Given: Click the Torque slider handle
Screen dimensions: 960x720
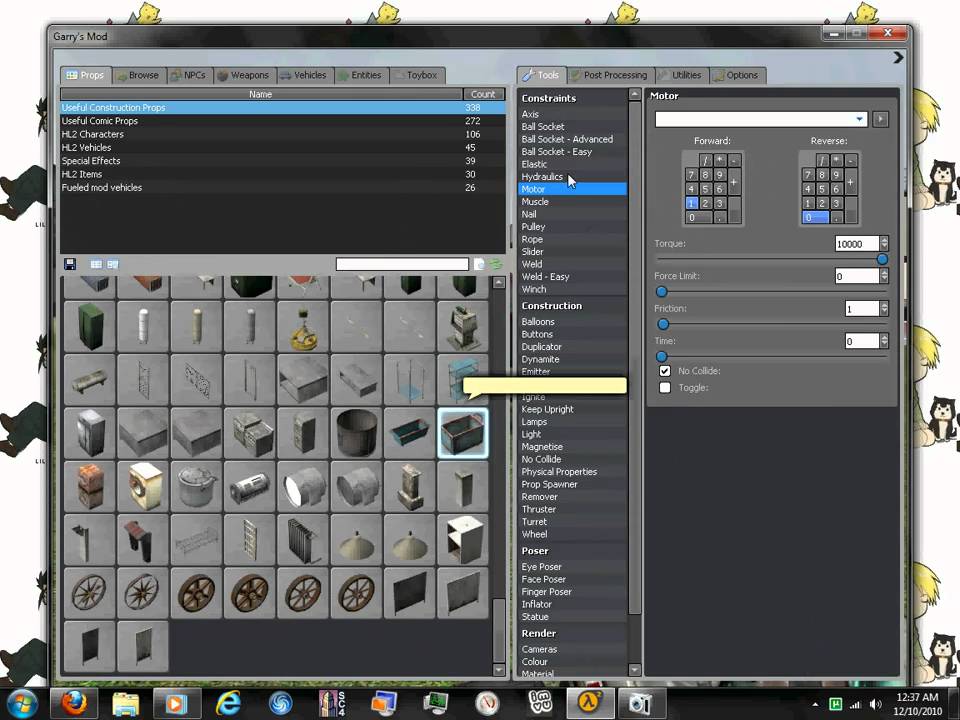Looking at the screenshot, I should coord(882,260).
